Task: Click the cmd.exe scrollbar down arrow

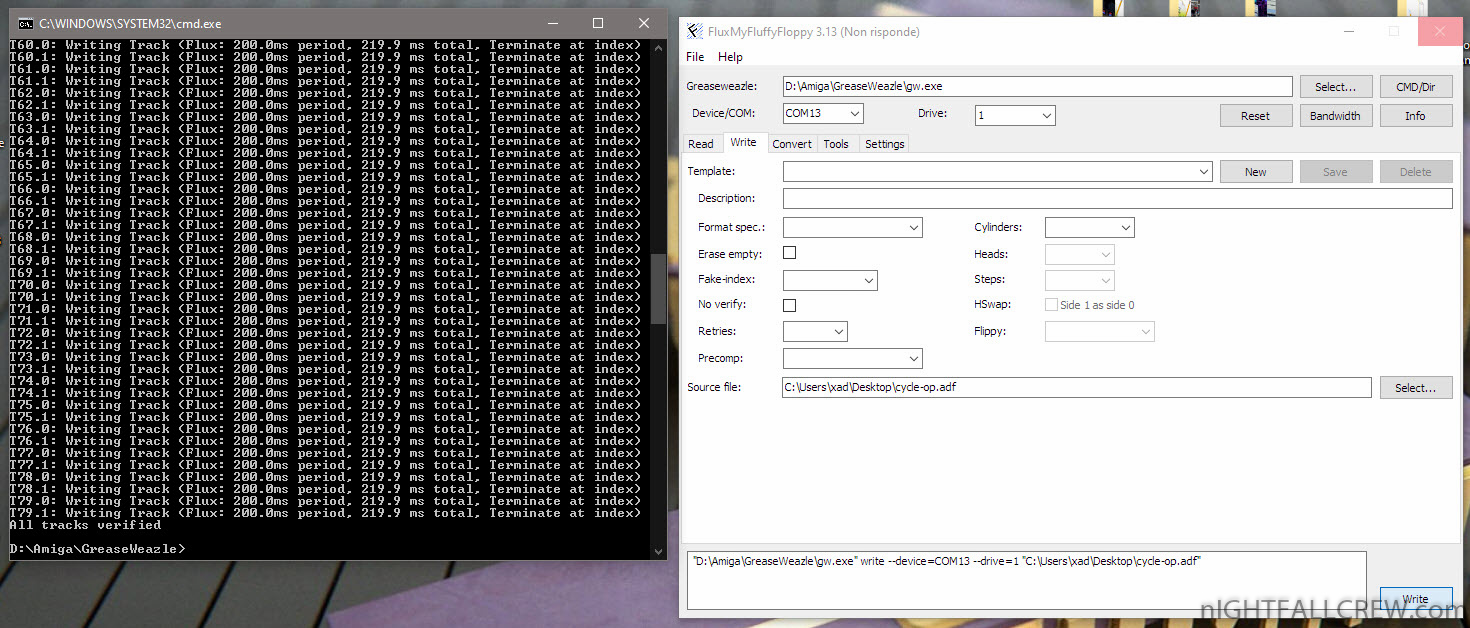Action: click(x=658, y=551)
